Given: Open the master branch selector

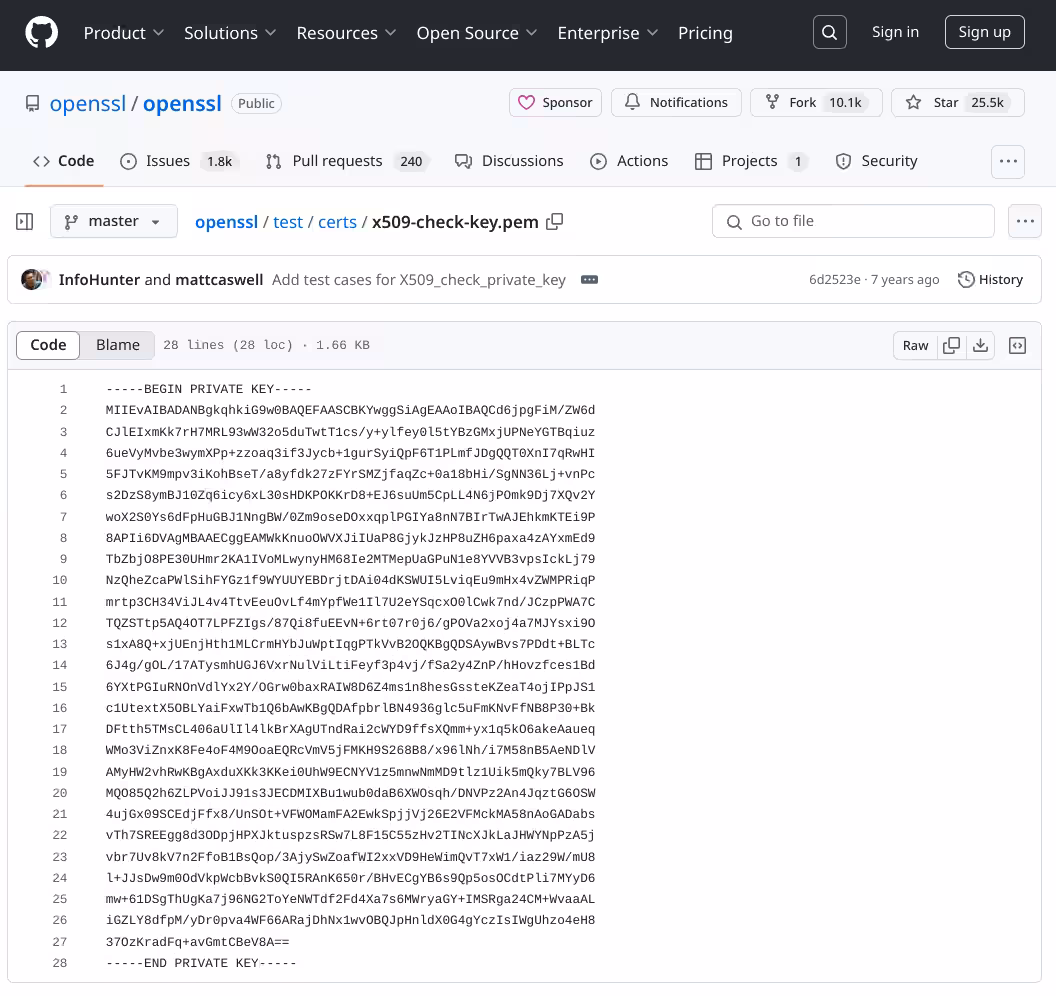Looking at the screenshot, I should tap(113, 221).
